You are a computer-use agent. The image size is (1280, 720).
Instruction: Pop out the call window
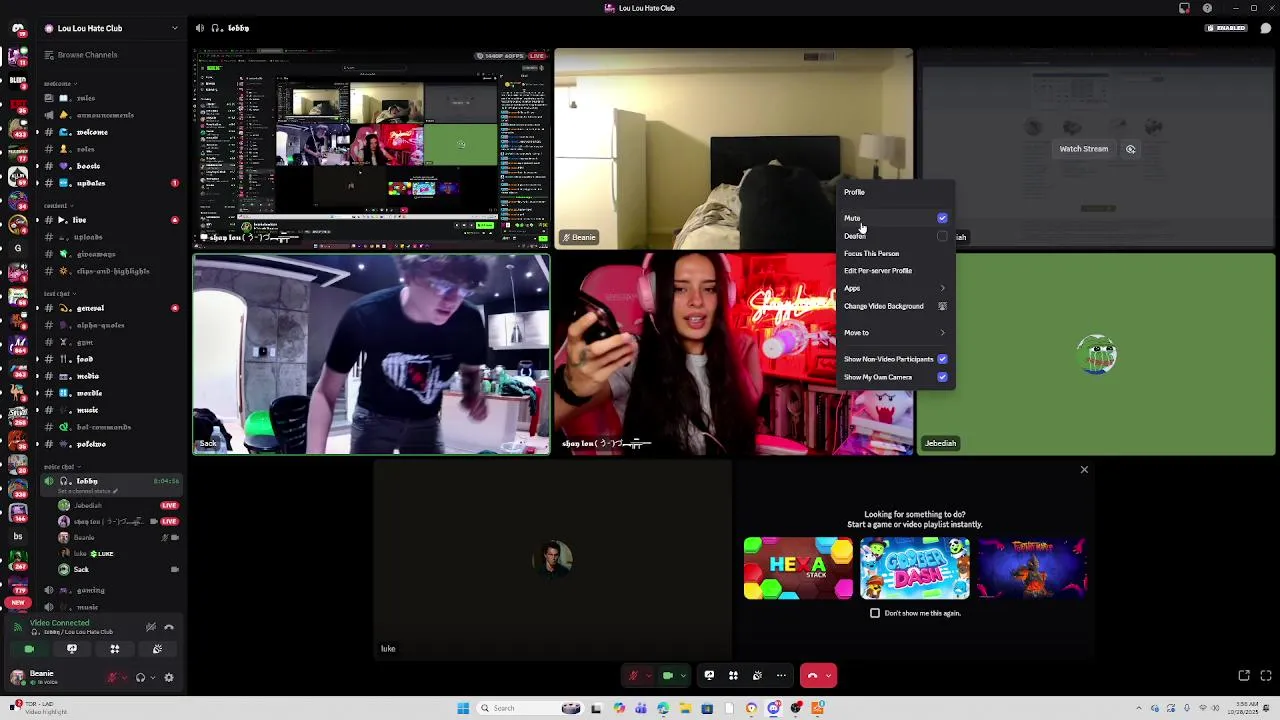[x=1244, y=676]
